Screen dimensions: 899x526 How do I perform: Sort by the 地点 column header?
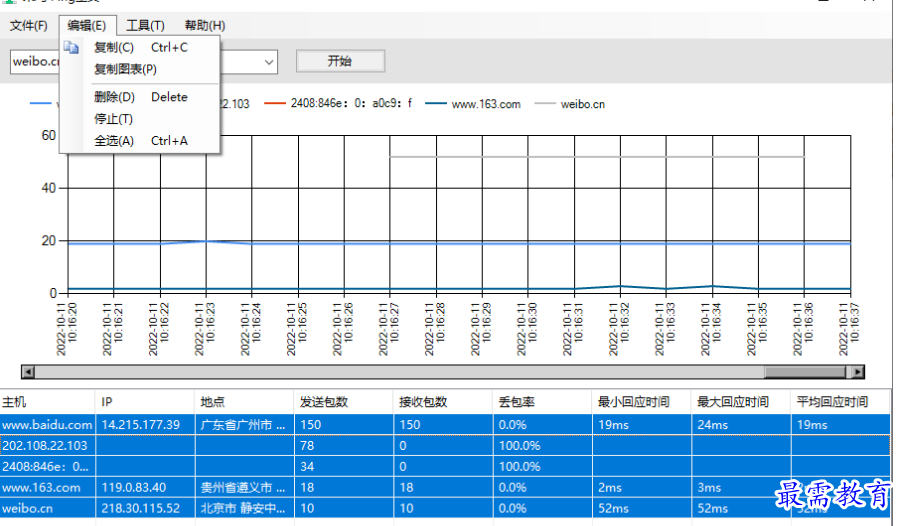click(245, 402)
